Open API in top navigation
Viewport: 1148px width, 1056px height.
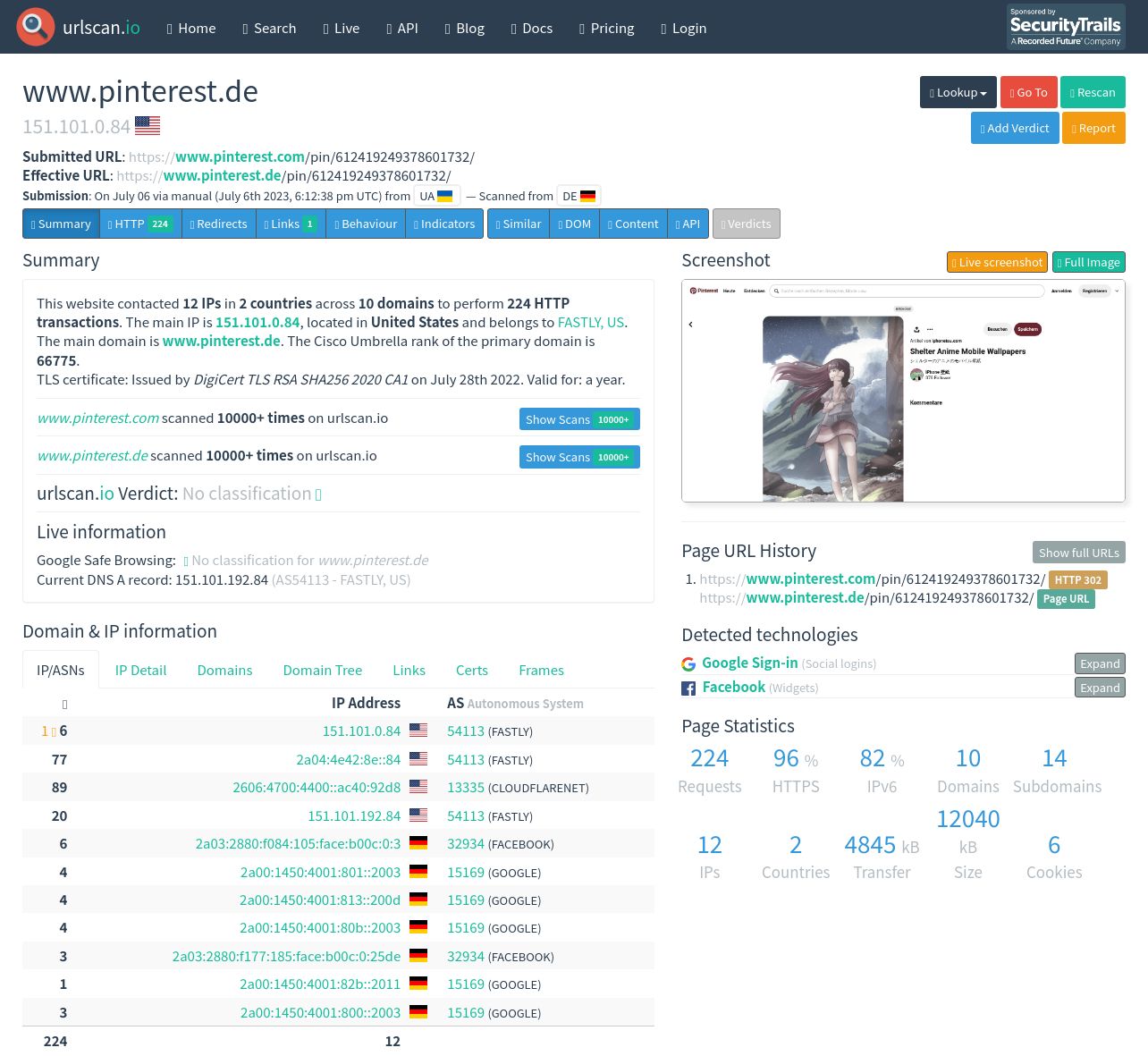pyautogui.click(x=402, y=28)
